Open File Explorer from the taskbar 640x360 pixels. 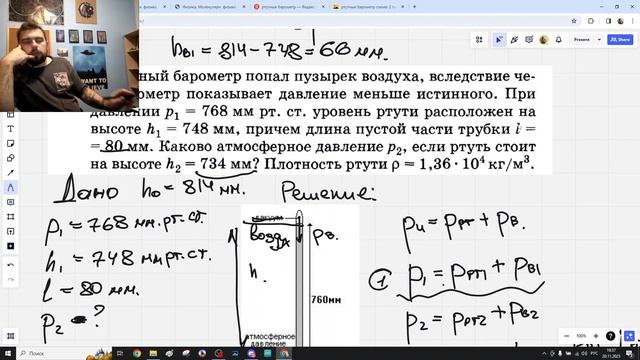[x=153, y=353]
